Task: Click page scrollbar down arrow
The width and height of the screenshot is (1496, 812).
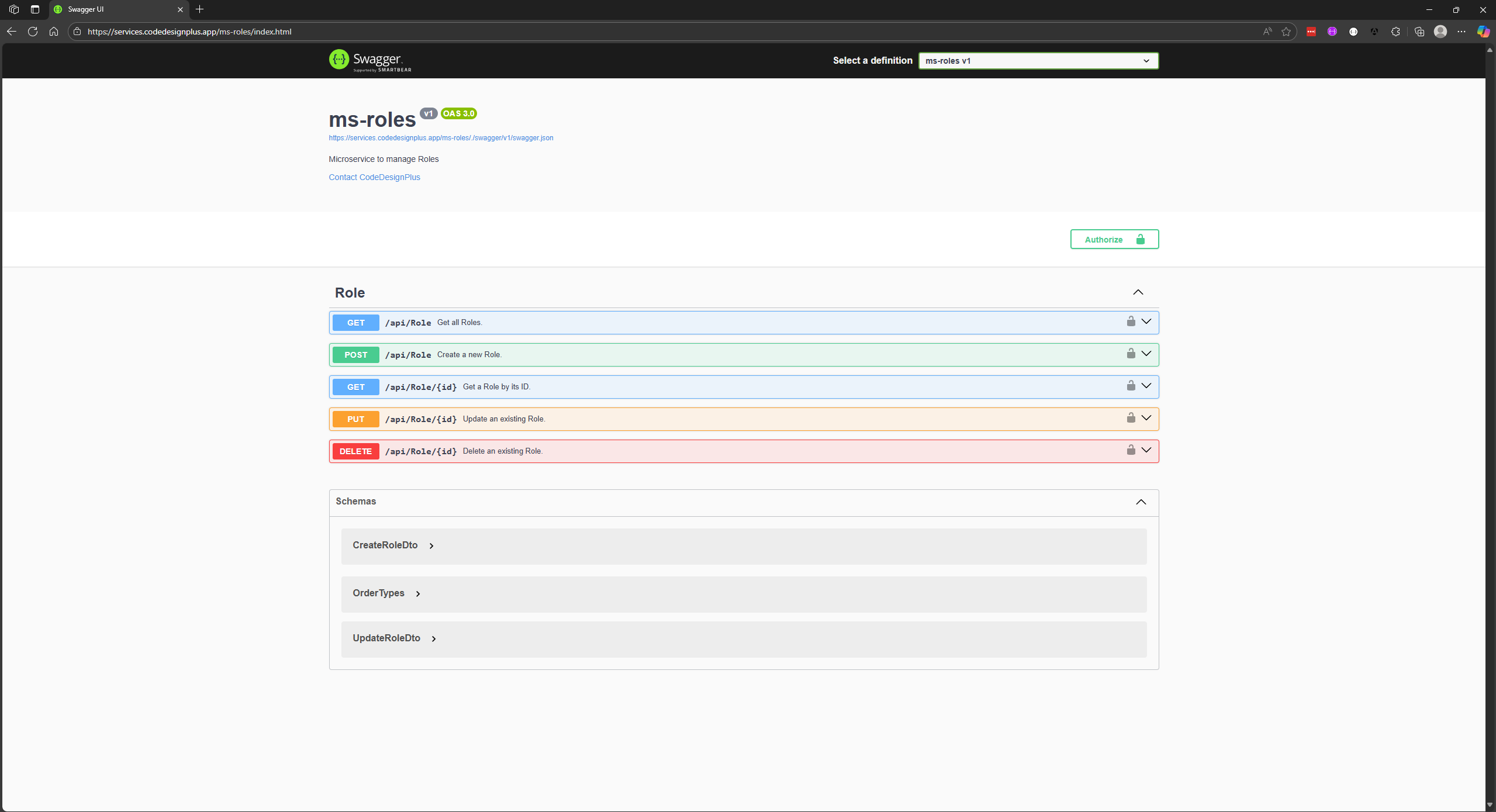Action: 1490,806
